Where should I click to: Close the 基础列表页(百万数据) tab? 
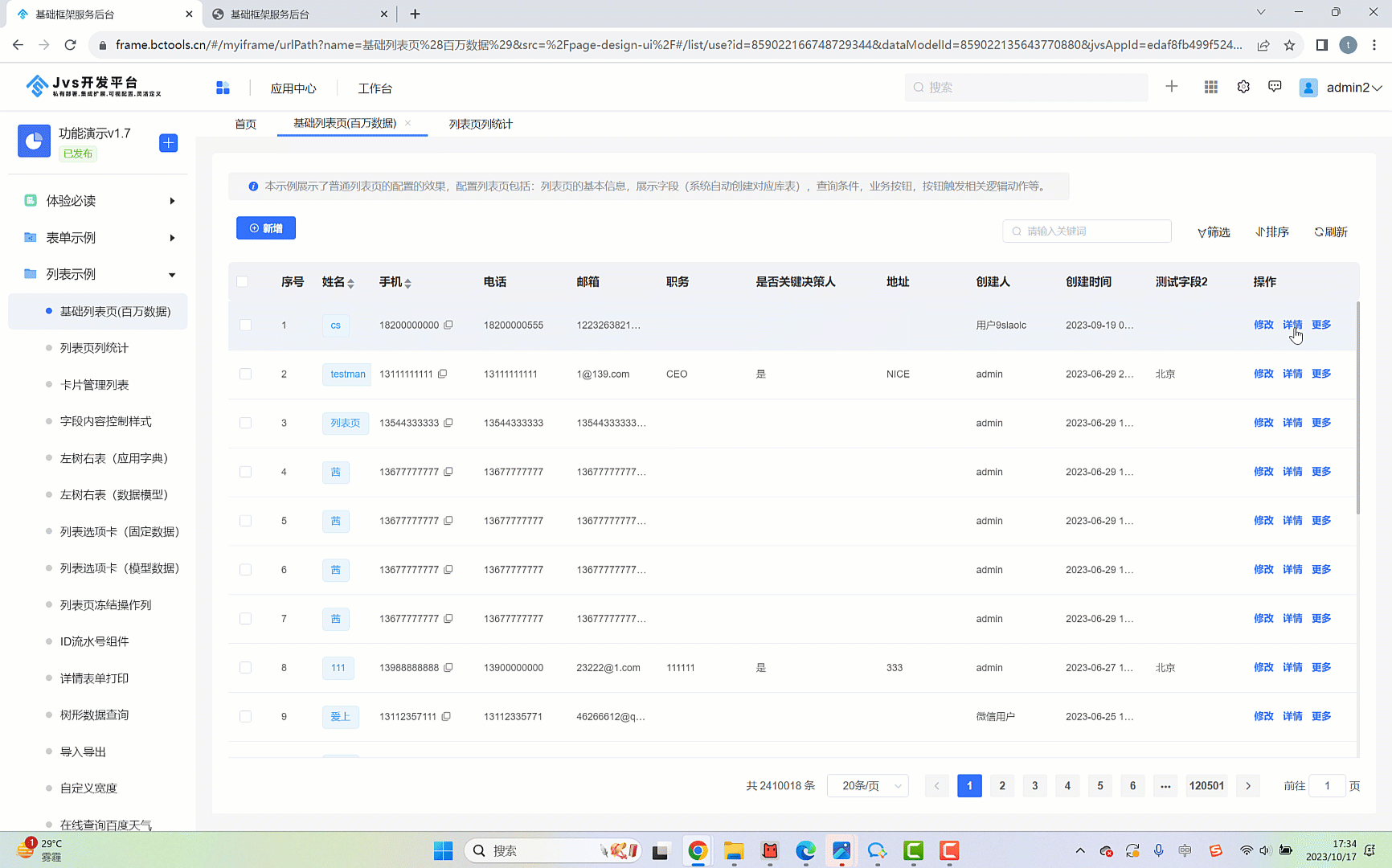pos(408,123)
